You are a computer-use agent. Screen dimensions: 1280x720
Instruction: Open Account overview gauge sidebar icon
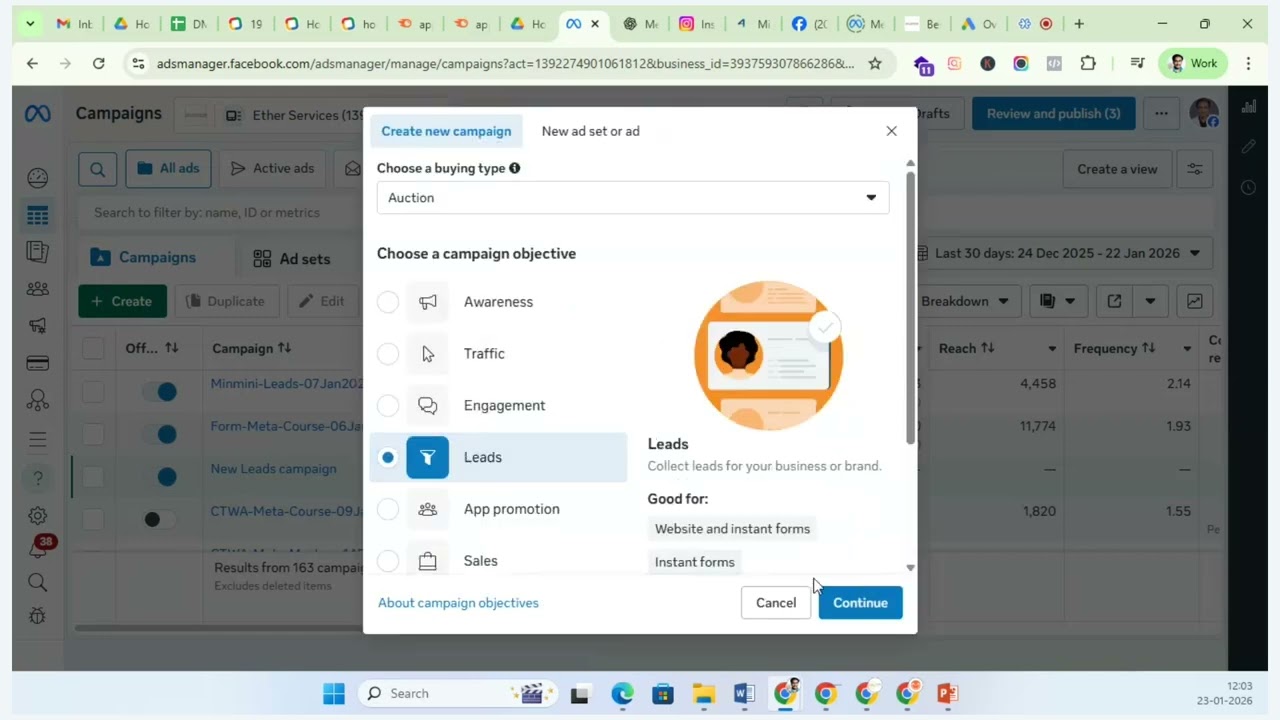pos(38,178)
